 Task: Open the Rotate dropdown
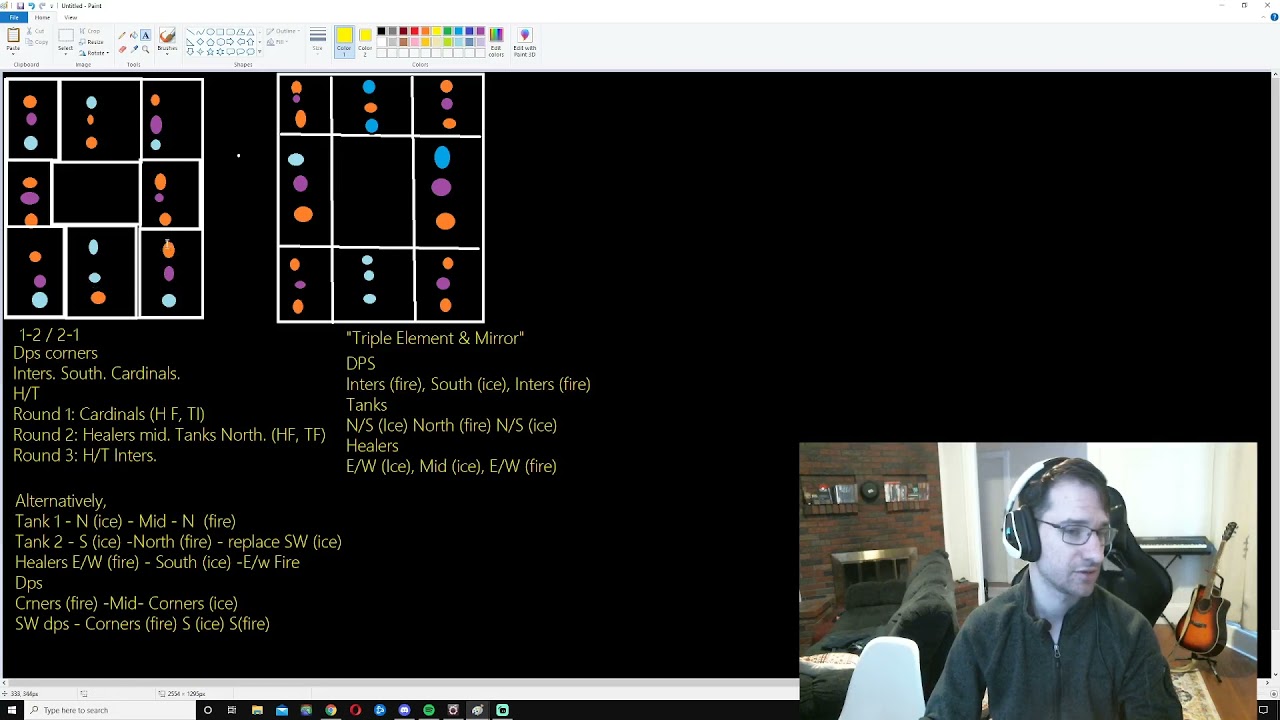pos(94,53)
